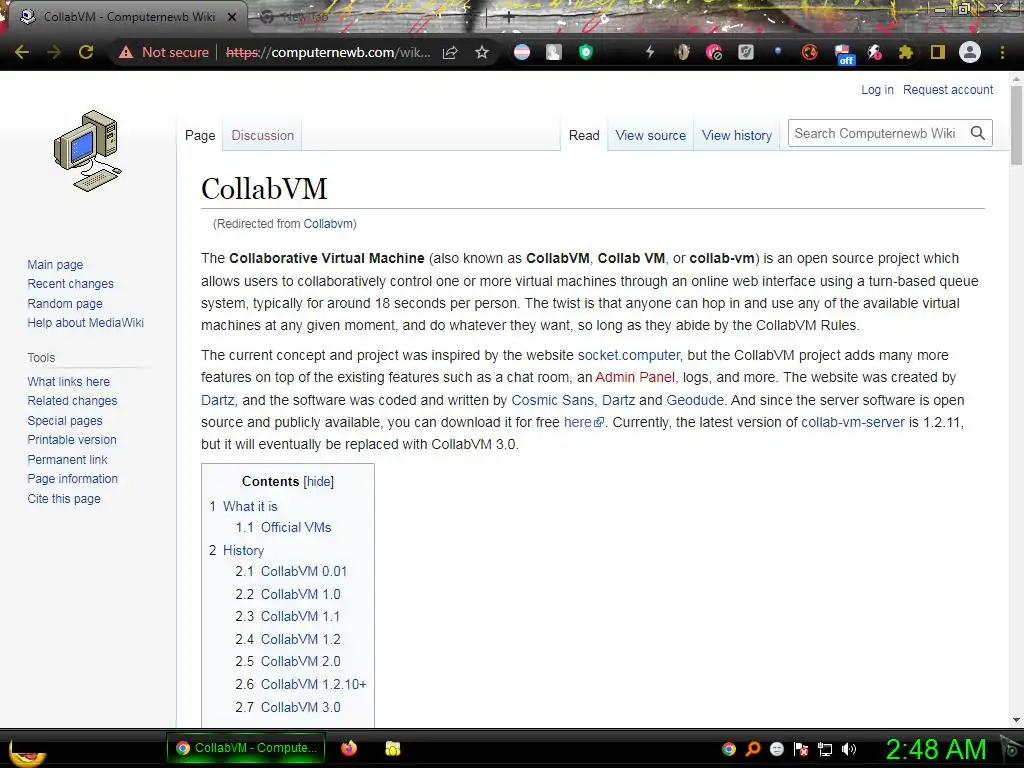Go to a Random page

pos(65,303)
